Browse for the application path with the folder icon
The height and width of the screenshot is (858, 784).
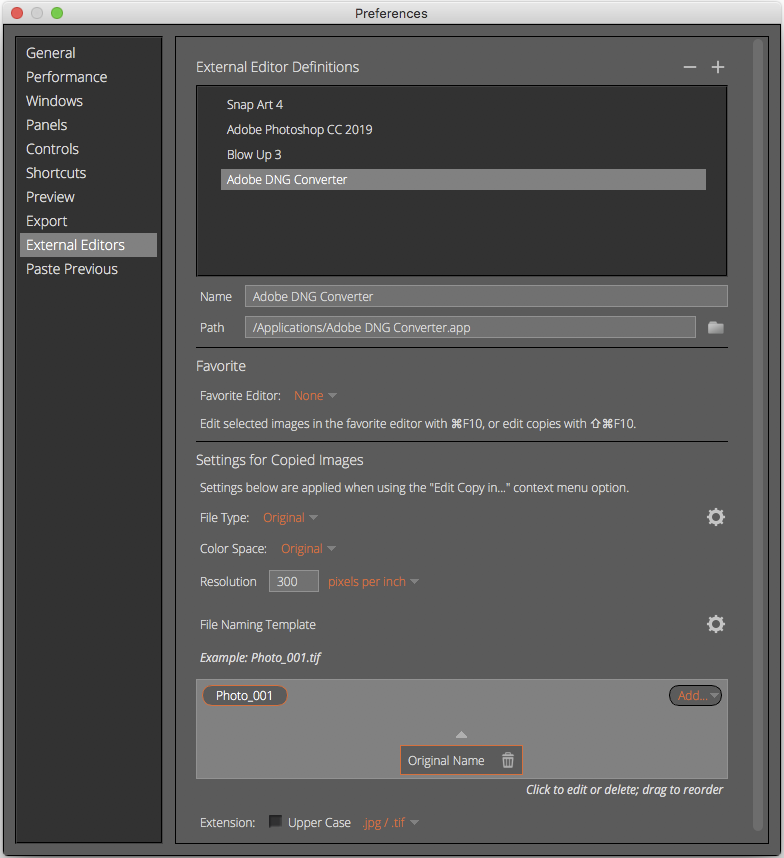716,328
